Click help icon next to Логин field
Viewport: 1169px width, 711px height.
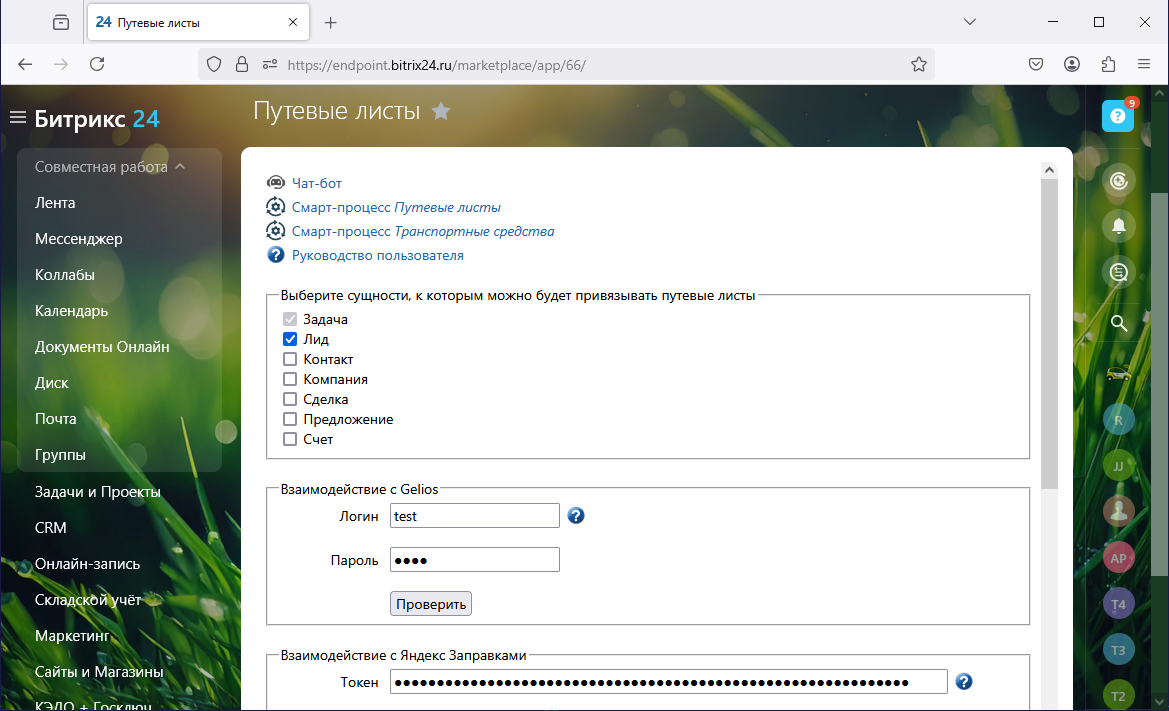576,516
